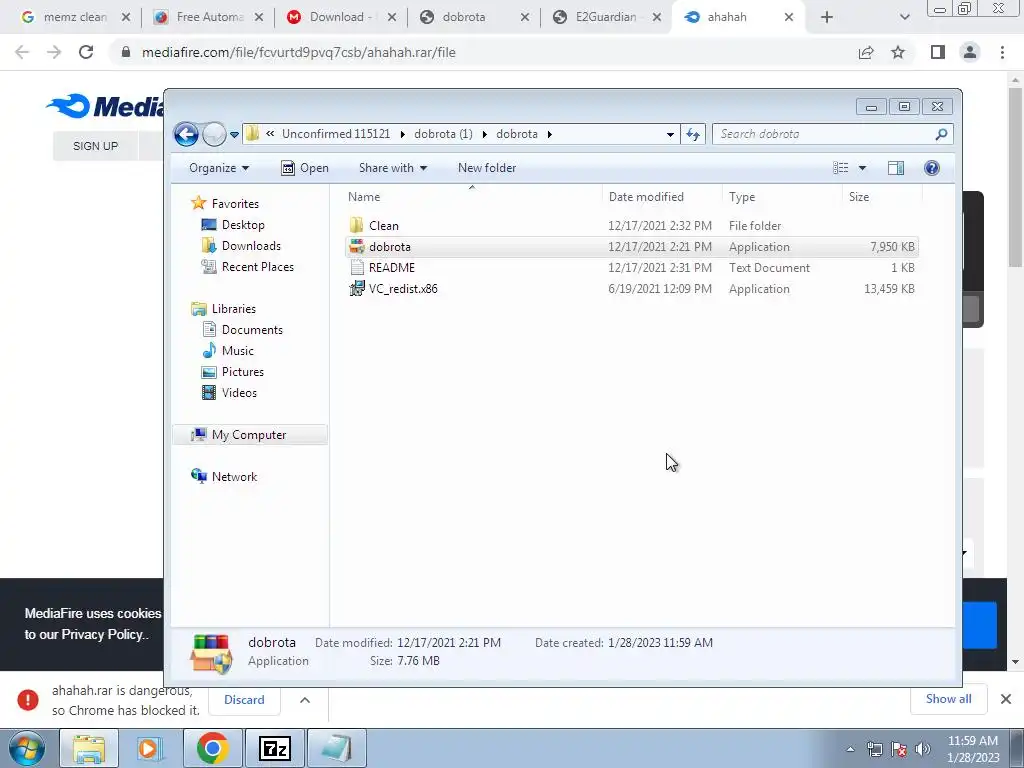Screen dimensions: 1024x768
Task: Select the VC_redist.x86 installer
Action: coord(632,289)
